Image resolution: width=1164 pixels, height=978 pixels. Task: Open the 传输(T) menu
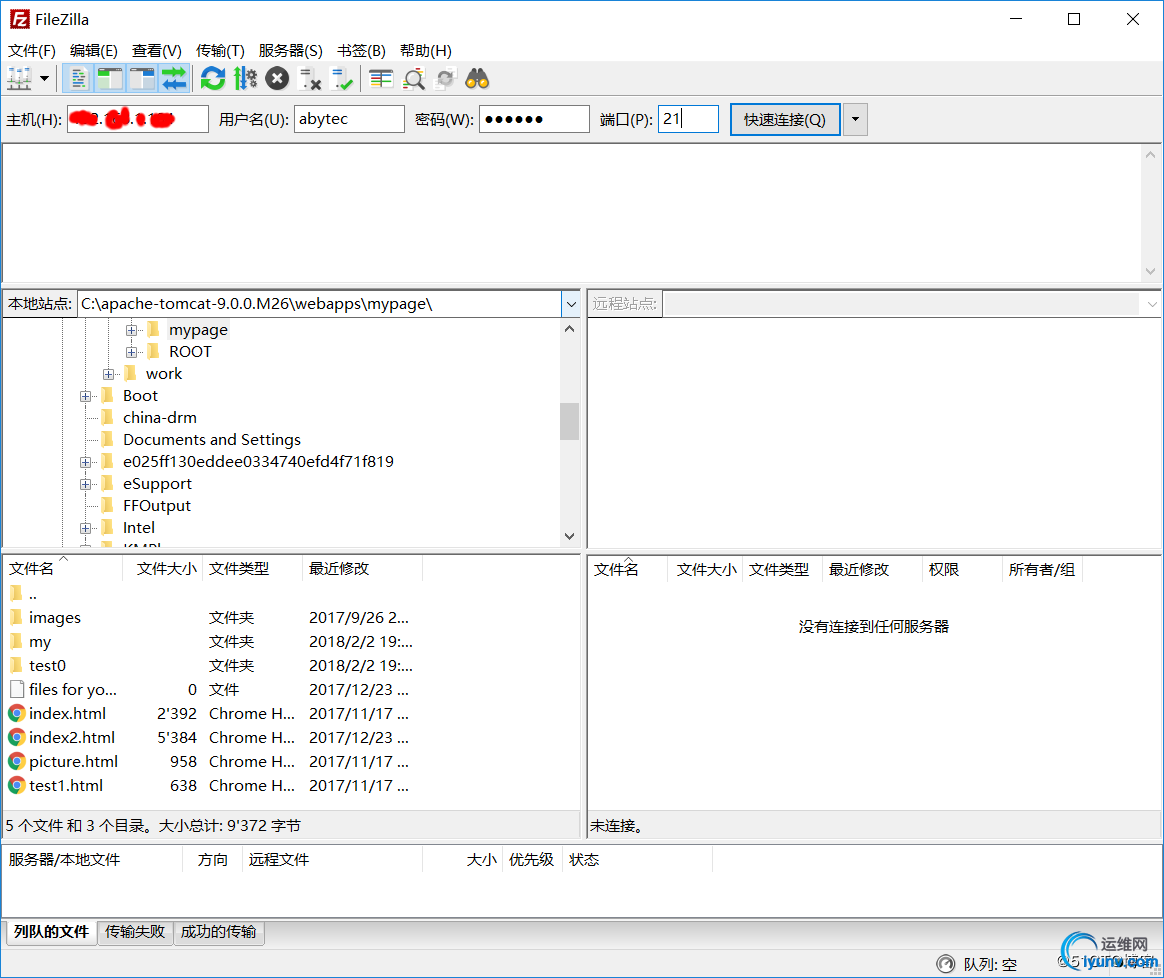220,50
